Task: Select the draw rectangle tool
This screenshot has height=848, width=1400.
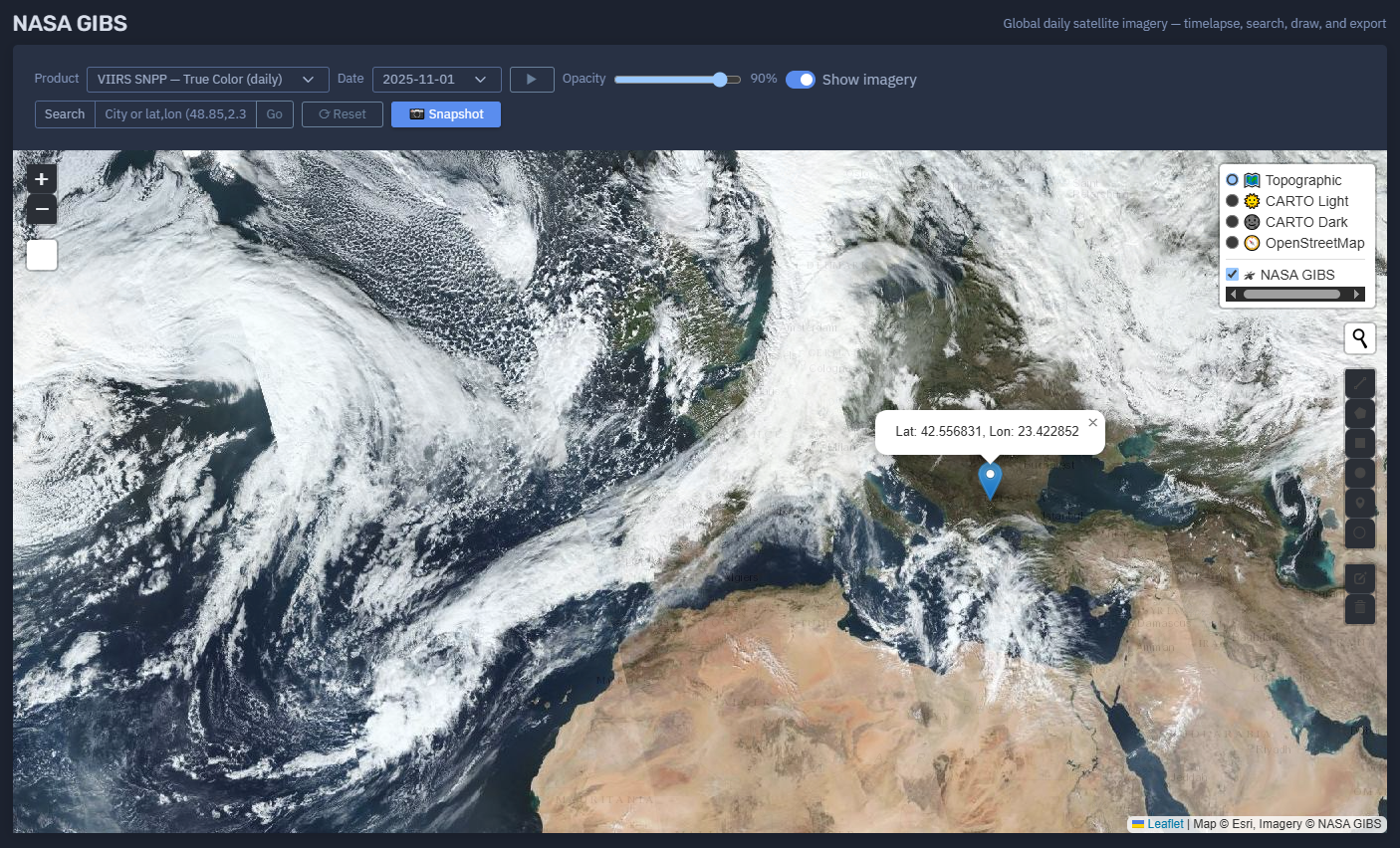Action: point(1360,443)
